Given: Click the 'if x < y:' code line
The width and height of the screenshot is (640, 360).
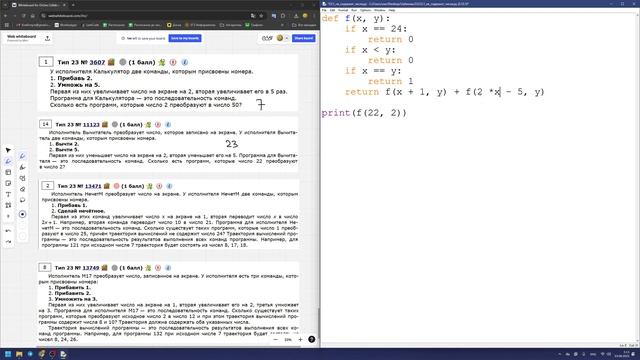Looking at the screenshot, I should coord(370,50).
